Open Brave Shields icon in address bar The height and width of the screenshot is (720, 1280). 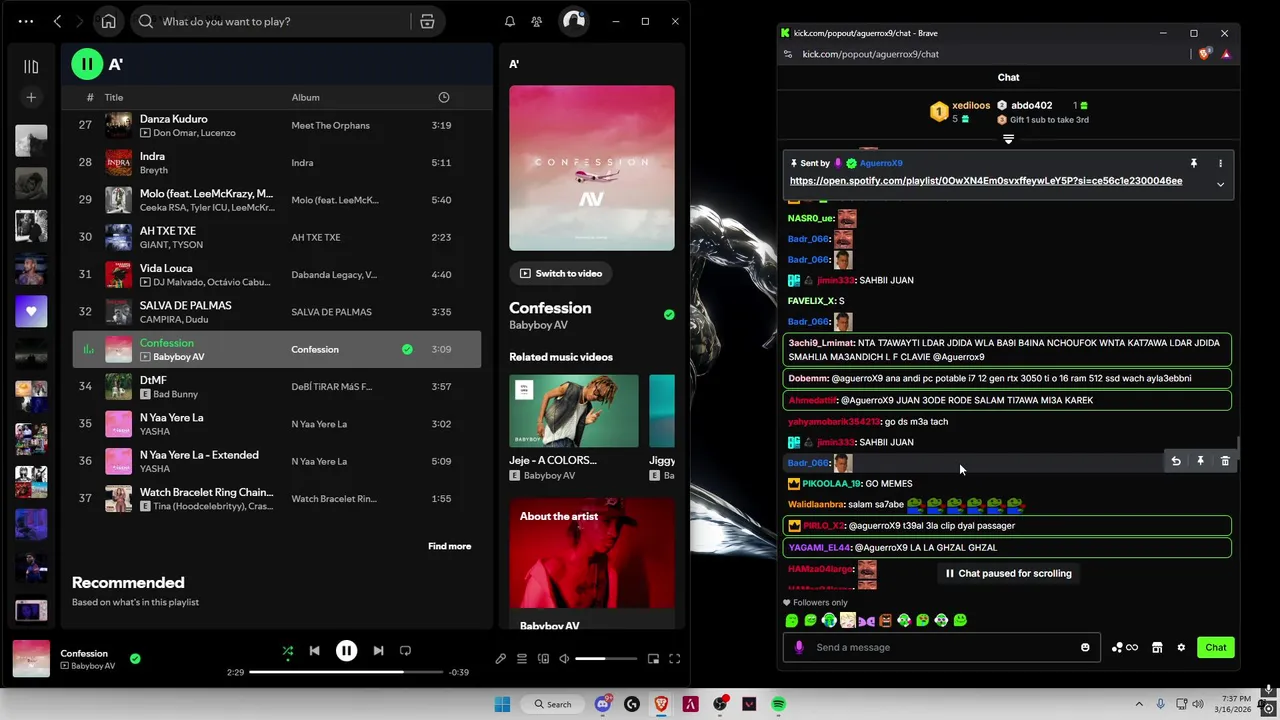pyautogui.click(x=1205, y=54)
